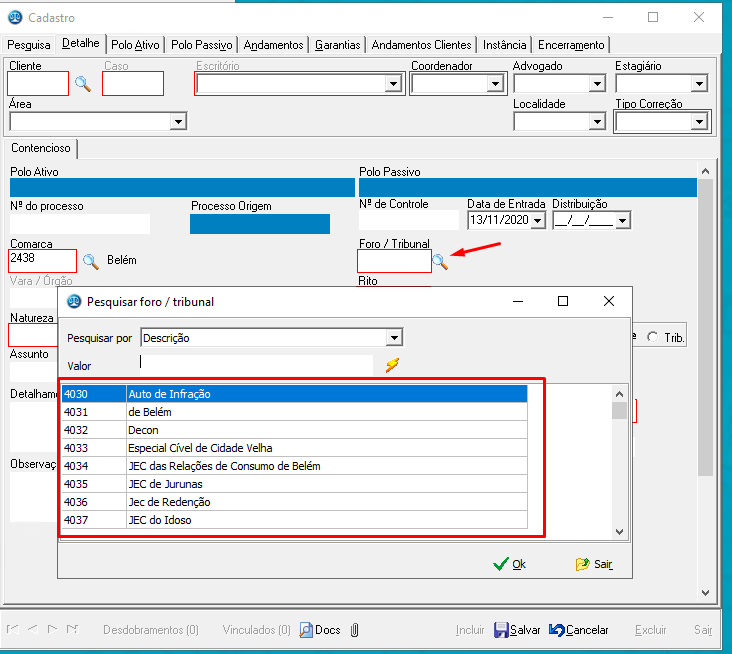Select row 4030 Auto de Infração

pyautogui.click(x=295, y=394)
